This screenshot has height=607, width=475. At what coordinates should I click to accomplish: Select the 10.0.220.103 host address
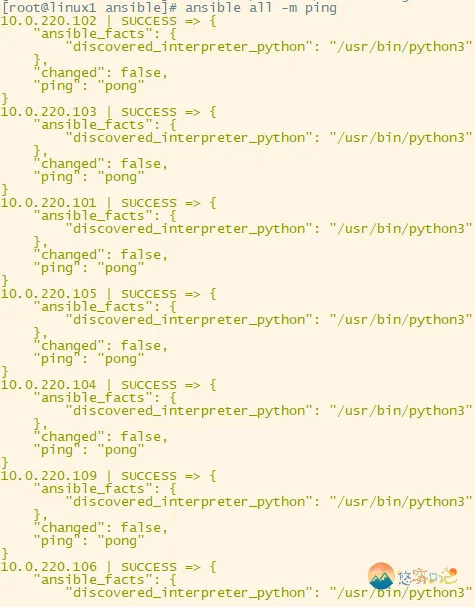click(x=48, y=112)
